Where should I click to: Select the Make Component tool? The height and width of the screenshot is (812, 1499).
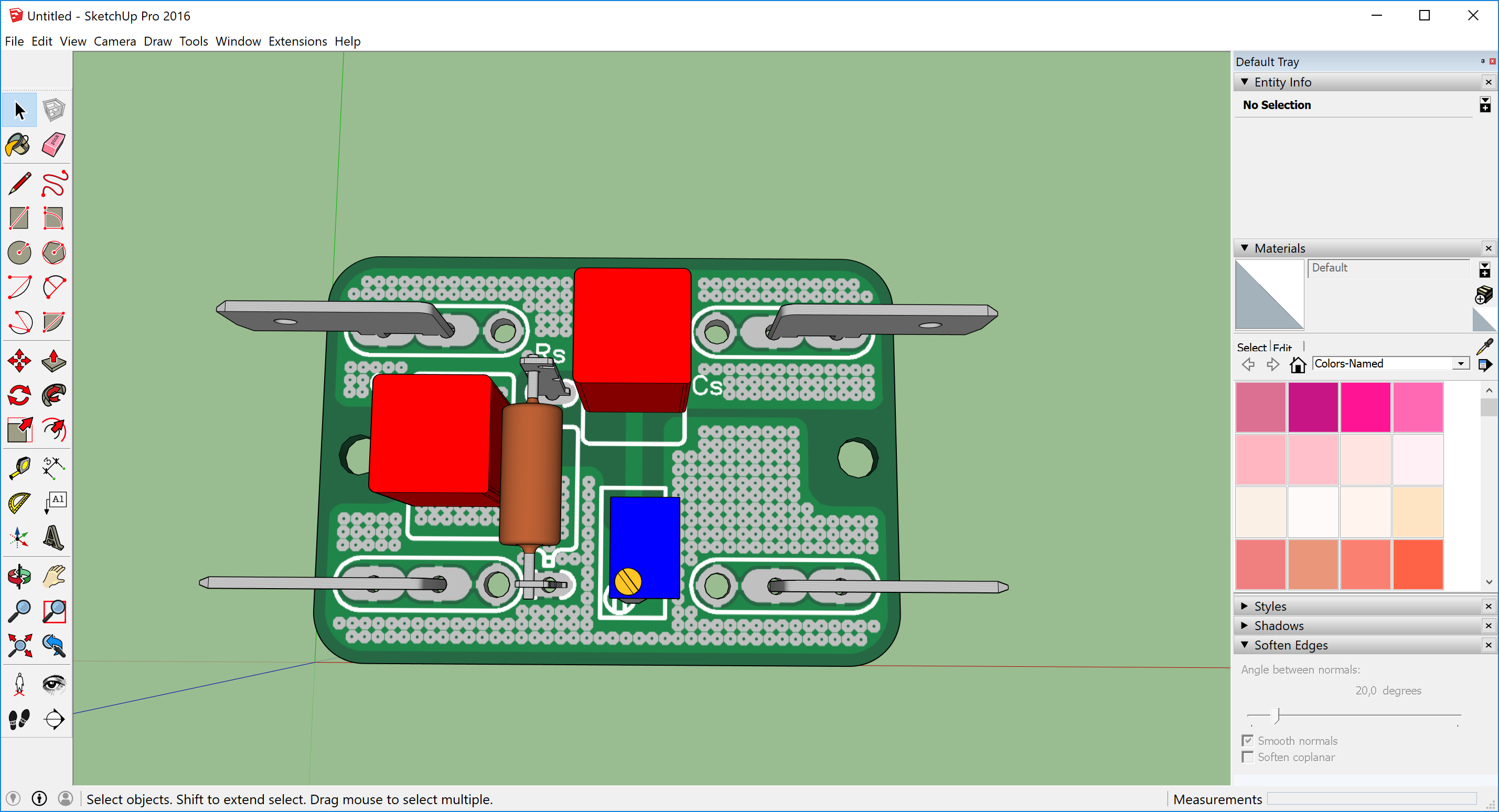point(54,110)
